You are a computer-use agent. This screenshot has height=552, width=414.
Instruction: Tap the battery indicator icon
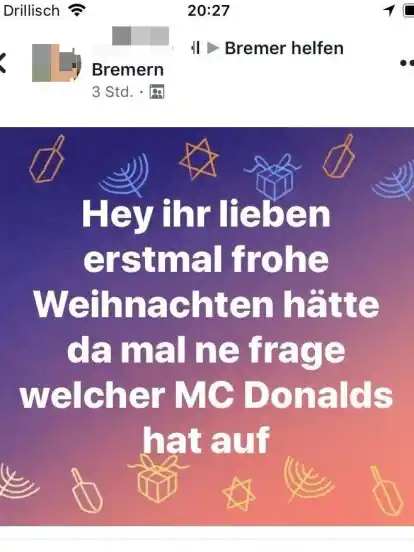[x=409, y=10]
